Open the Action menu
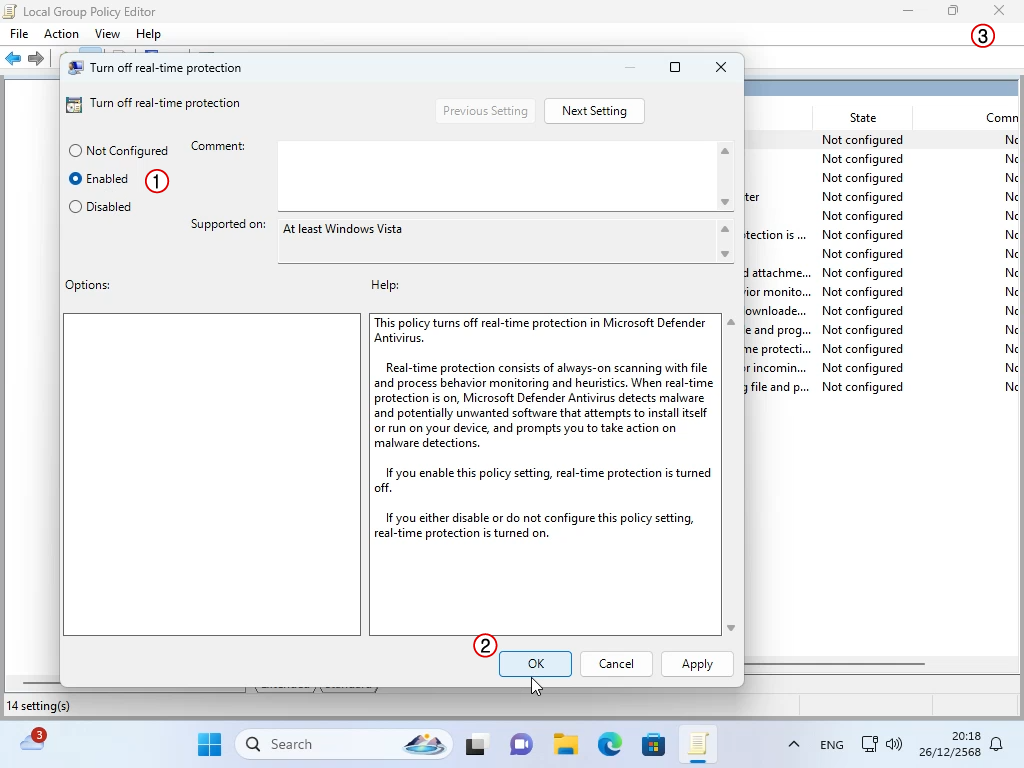 point(61,34)
